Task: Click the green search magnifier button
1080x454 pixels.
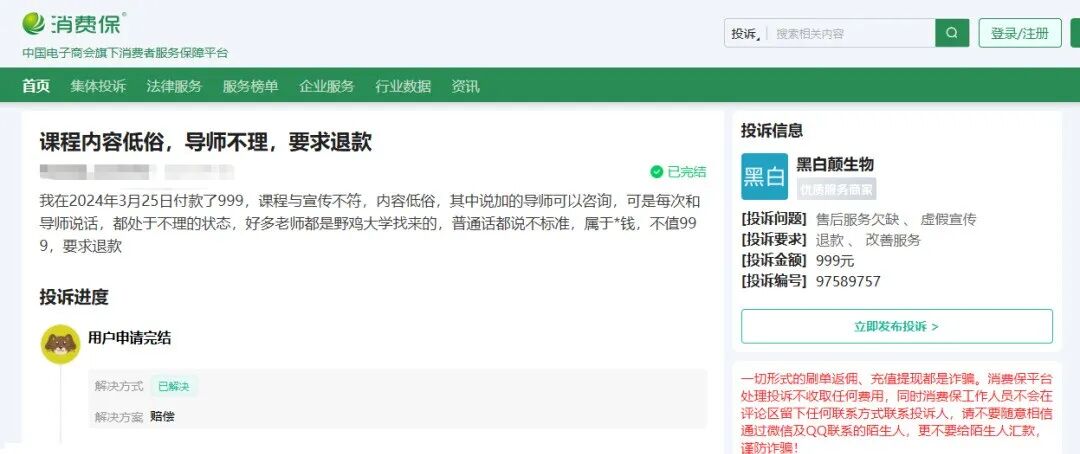Action: coord(952,33)
